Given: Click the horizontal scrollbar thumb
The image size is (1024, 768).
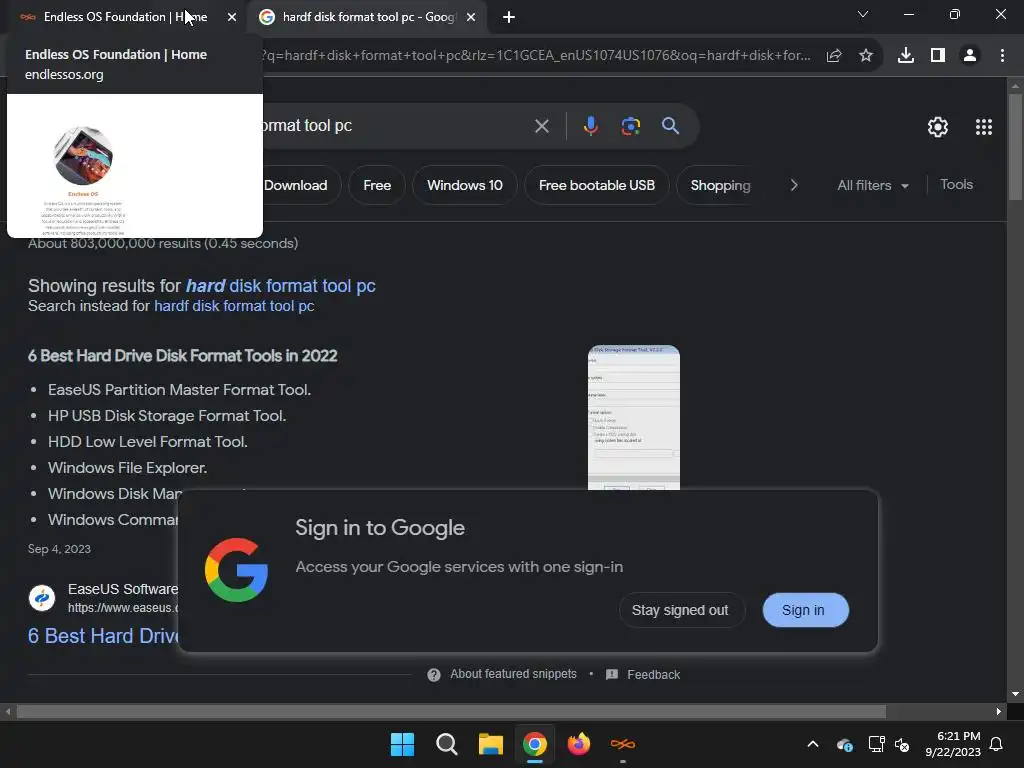Looking at the screenshot, I should pyautogui.click(x=451, y=712).
